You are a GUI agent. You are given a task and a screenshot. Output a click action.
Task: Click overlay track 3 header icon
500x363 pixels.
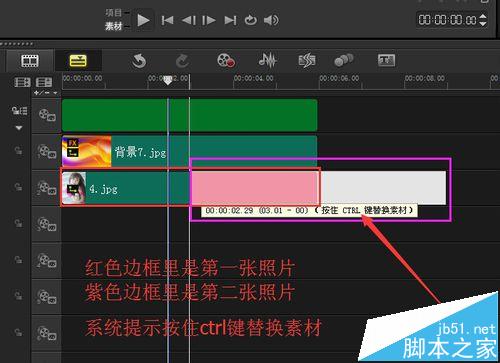pyautogui.click(x=47, y=224)
